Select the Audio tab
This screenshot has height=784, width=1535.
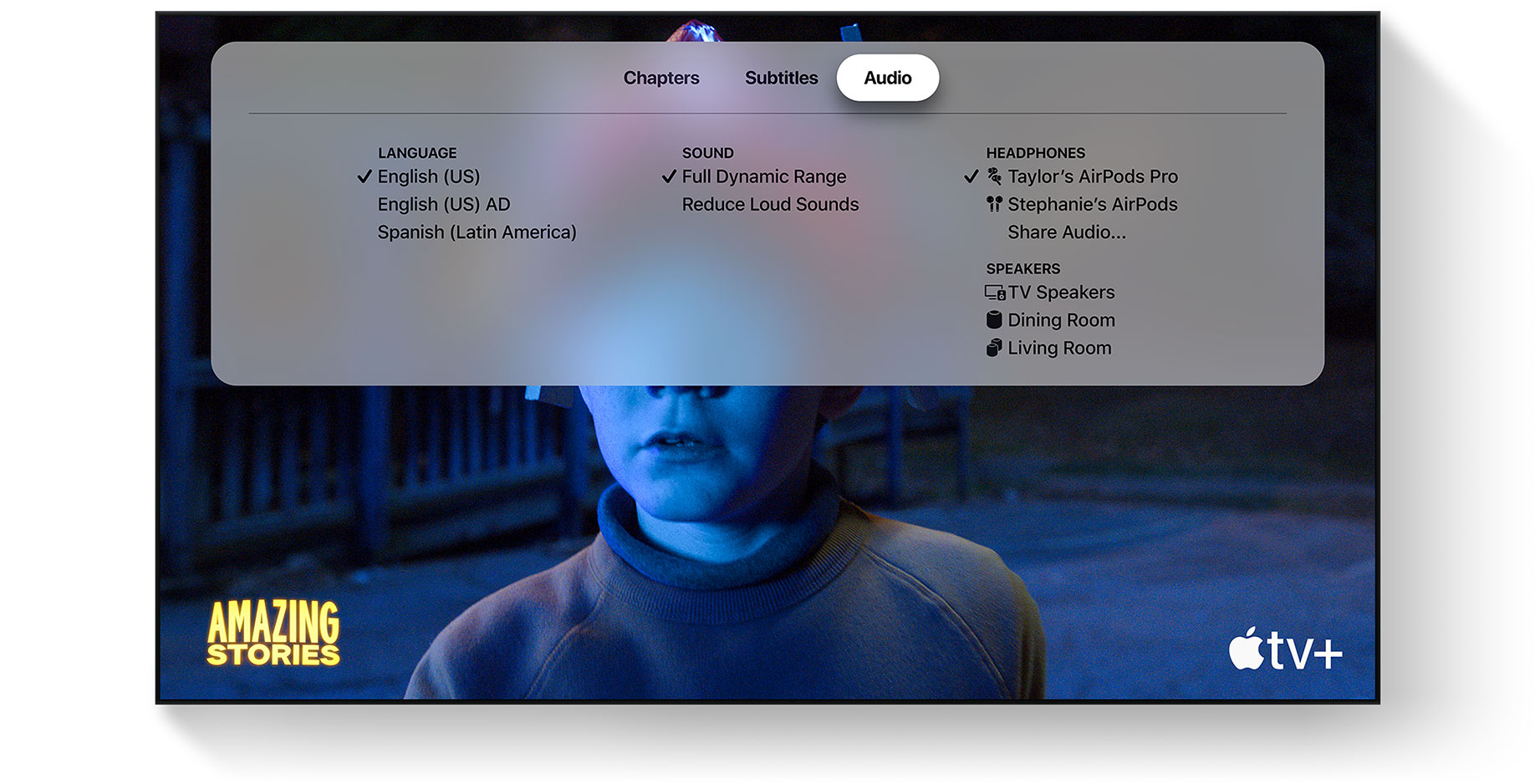coord(887,78)
